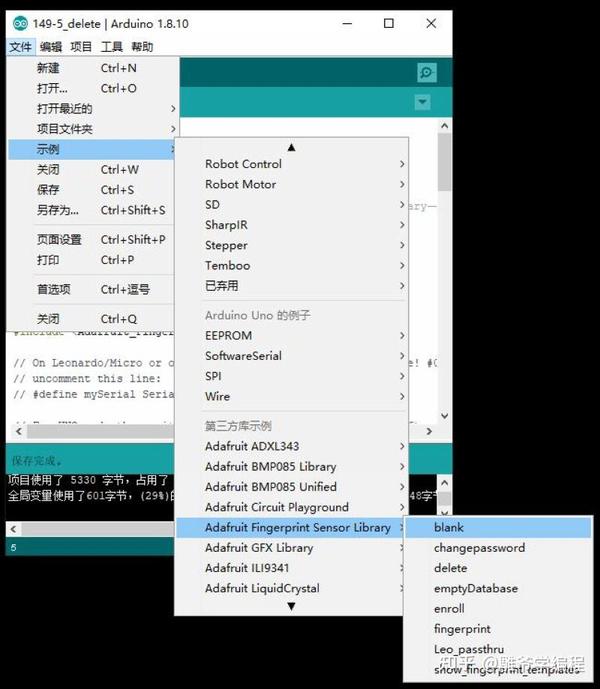Expand the 项目文件夹 submenu
The image size is (600, 689).
[93, 129]
